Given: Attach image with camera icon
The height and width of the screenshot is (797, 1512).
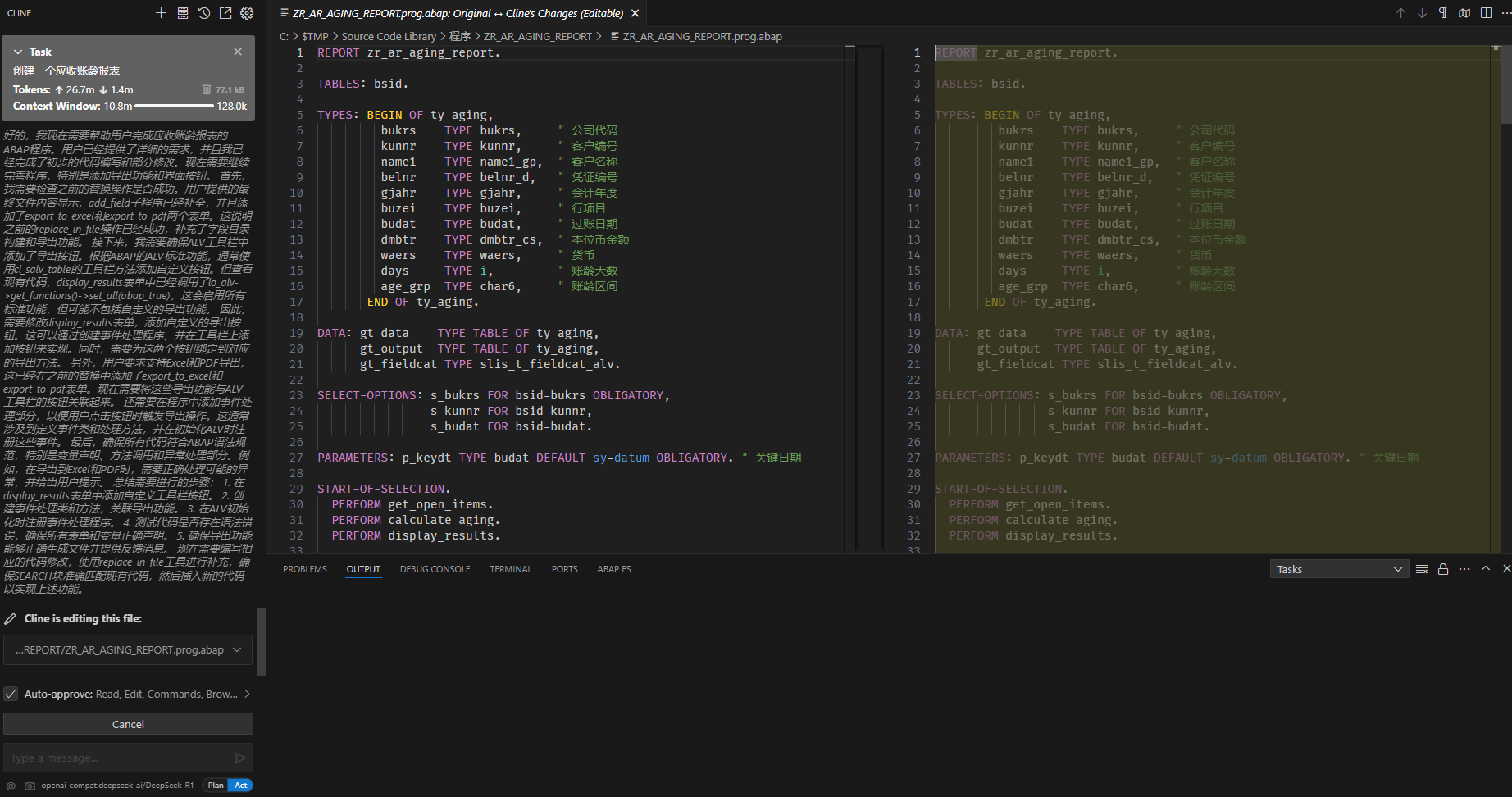Looking at the screenshot, I should [30, 786].
